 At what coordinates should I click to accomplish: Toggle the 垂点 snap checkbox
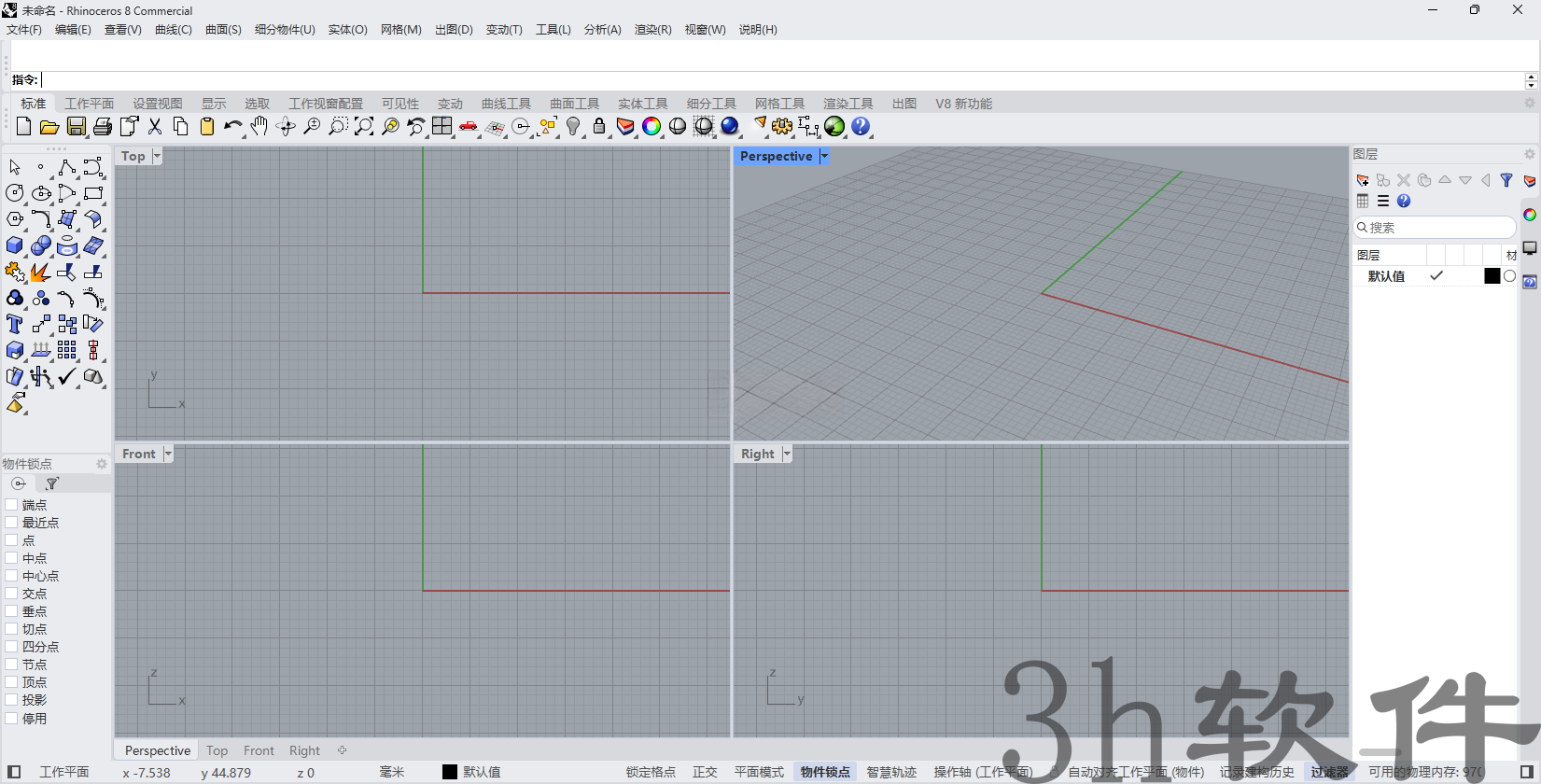pos(12,611)
